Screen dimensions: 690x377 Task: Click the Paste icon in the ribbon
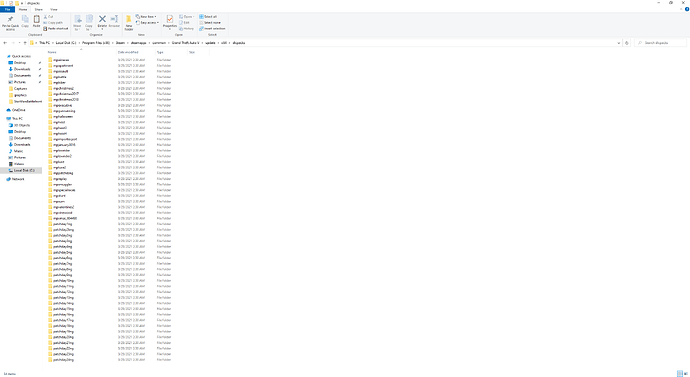[37, 19]
